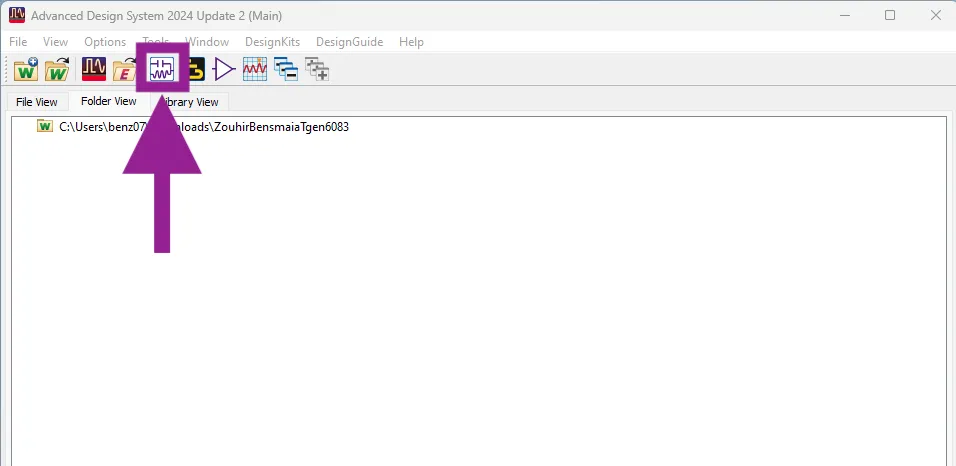Open the Help menu

pyautogui.click(x=412, y=42)
